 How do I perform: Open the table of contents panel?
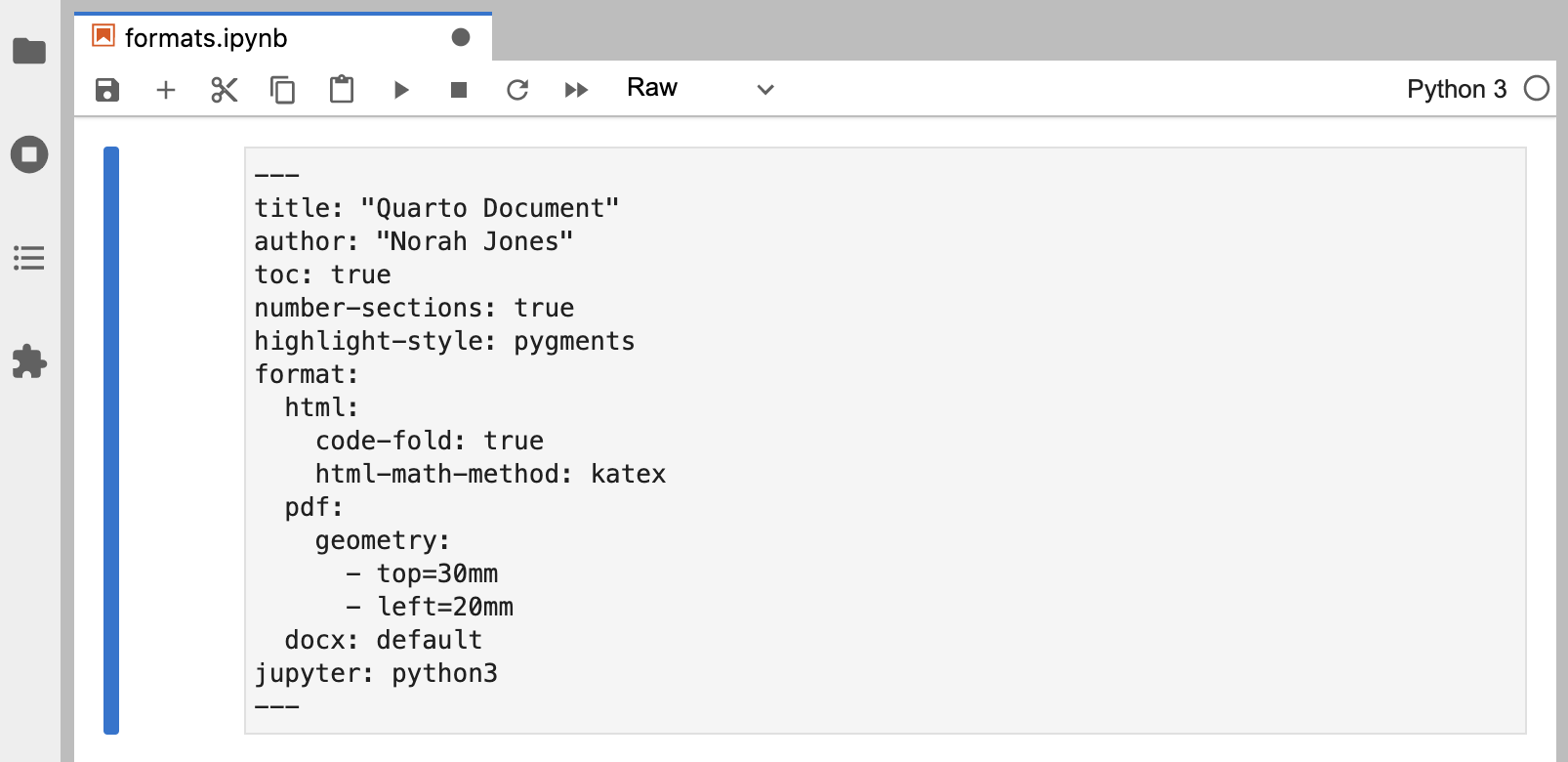[29, 258]
